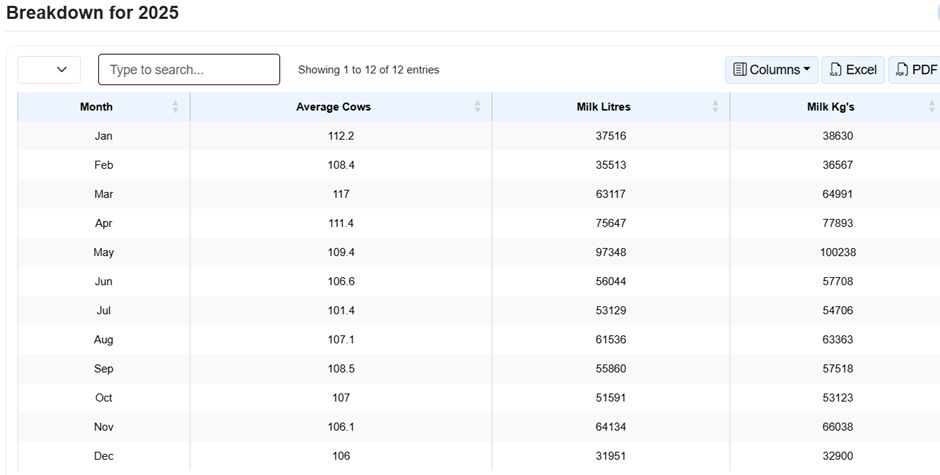Click the Aug month cell
The width and height of the screenshot is (940, 475).
[103, 340]
